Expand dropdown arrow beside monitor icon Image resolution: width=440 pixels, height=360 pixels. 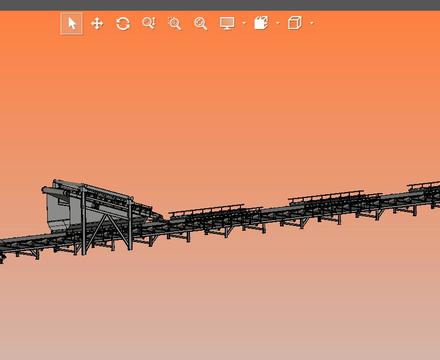(244, 23)
